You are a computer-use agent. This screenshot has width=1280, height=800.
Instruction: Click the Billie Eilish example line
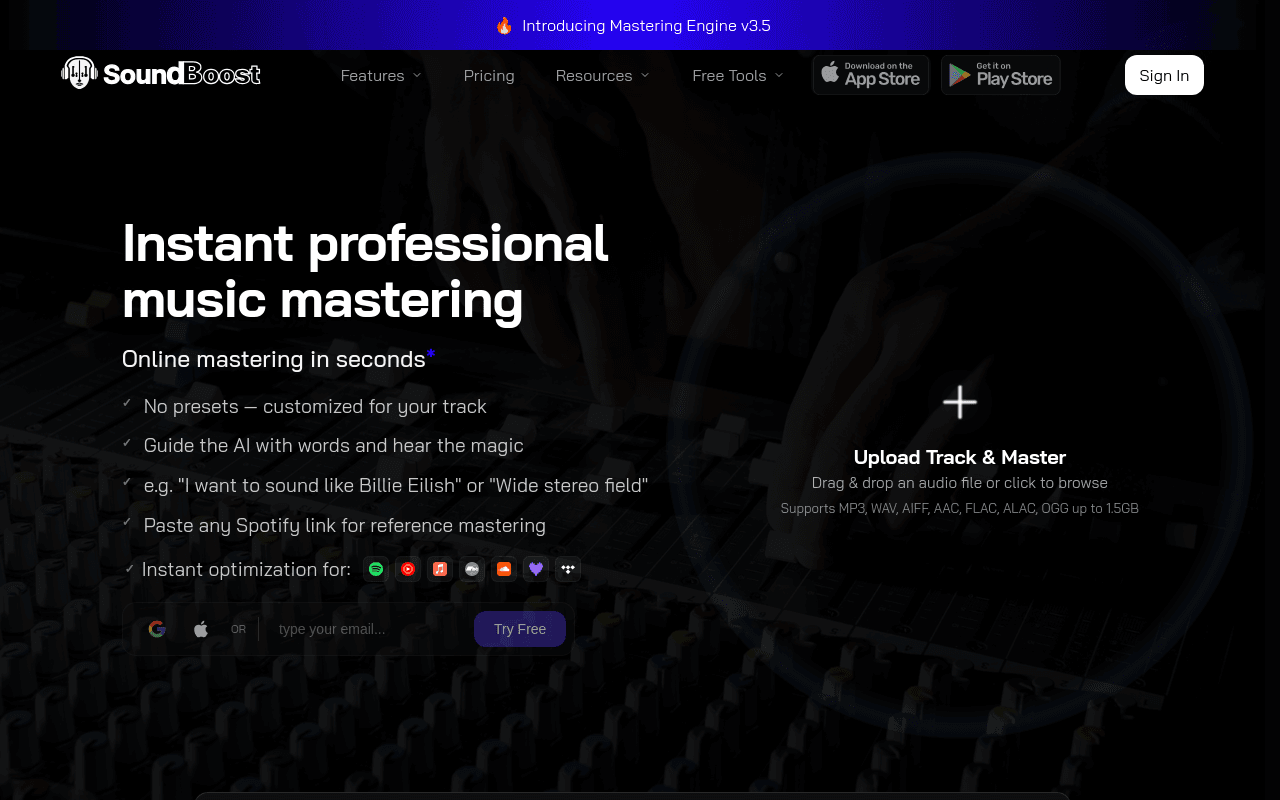[x=395, y=485]
